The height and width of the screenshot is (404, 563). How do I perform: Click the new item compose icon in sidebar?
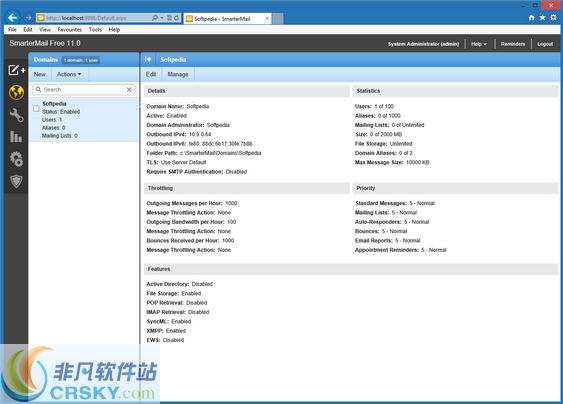coord(17,70)
